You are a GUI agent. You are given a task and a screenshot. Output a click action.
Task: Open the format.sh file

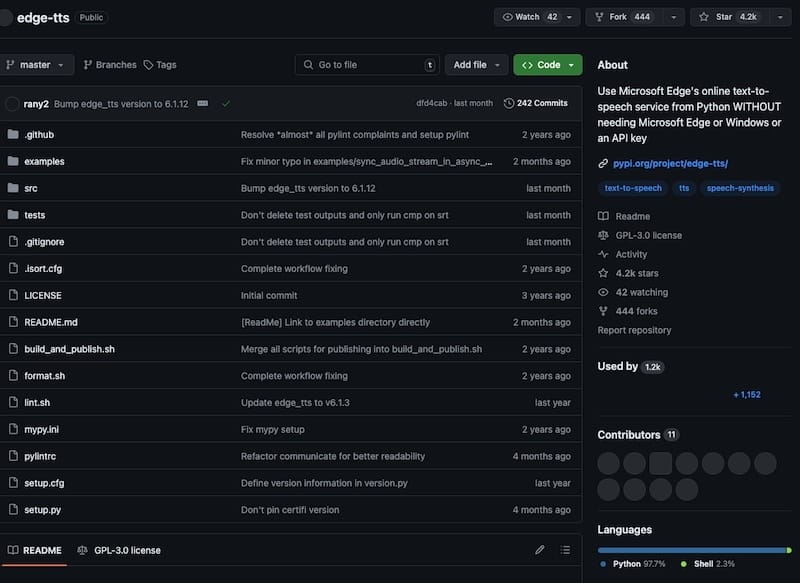44,376
